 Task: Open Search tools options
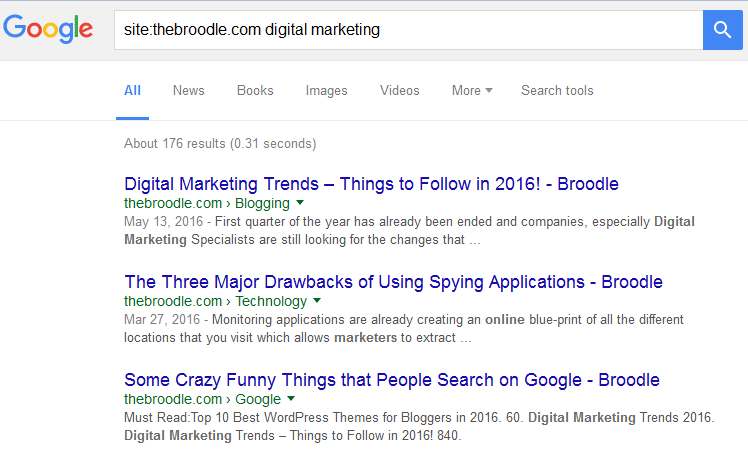(557, 90)
